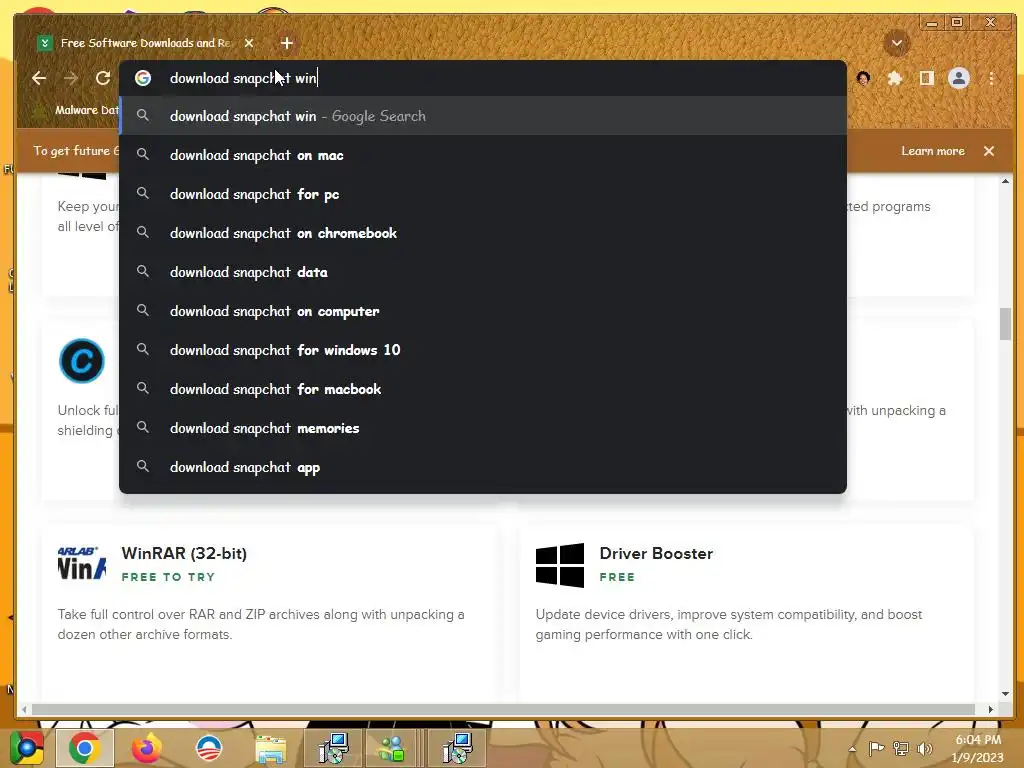Click the scroll up arrow of page
Image resolution: width=1024 pixels, height=768 pixels.
[x=1005, y=181]
